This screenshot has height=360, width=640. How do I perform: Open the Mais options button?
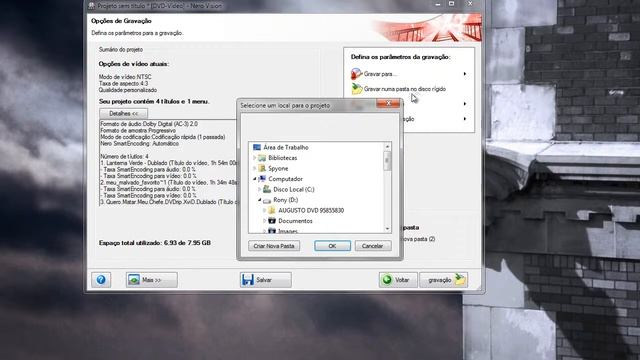[151, 280]
